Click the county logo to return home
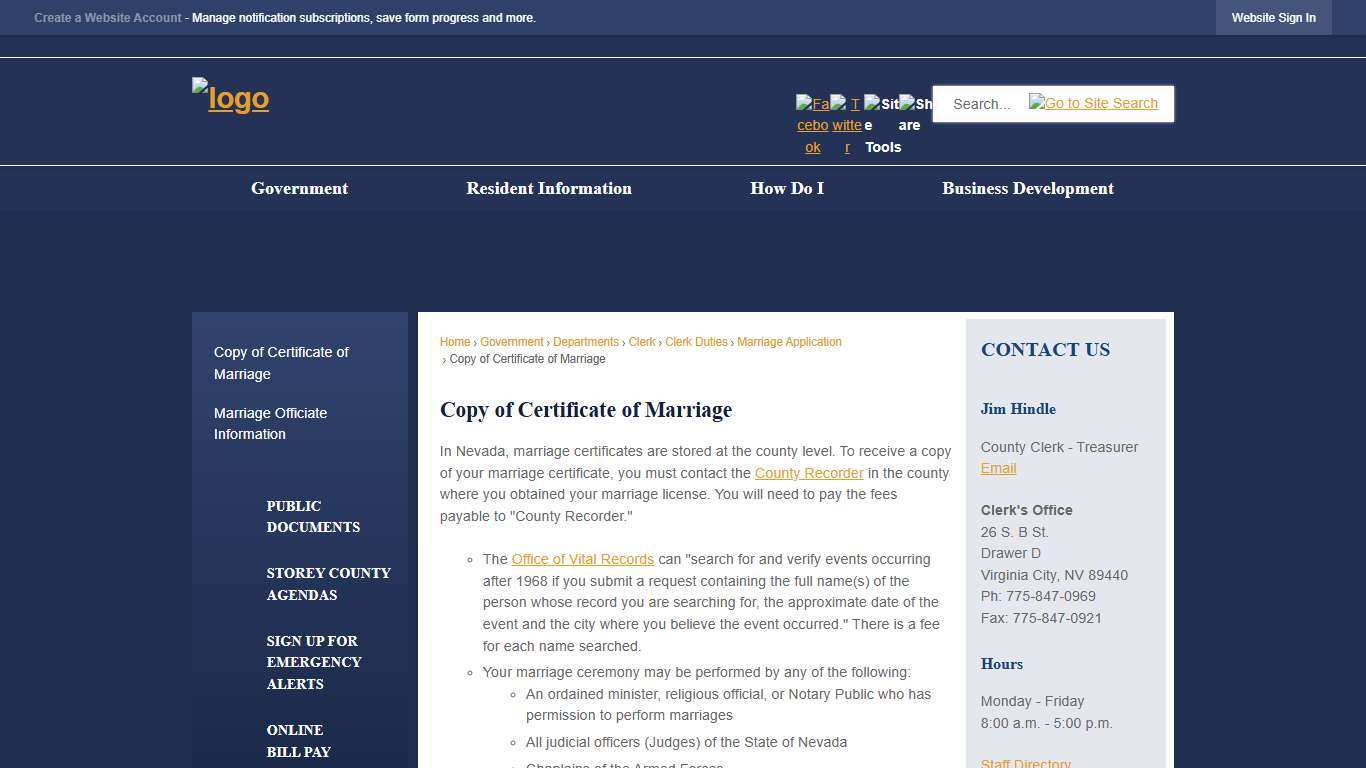Screen dimensions: 1366x768 (229, 98)
